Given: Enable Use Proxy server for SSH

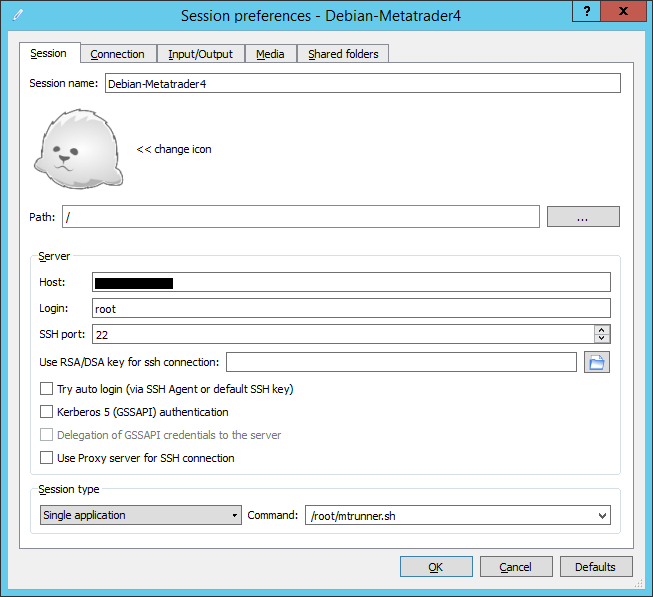Looking at the screenshot, I should [46, 458].
